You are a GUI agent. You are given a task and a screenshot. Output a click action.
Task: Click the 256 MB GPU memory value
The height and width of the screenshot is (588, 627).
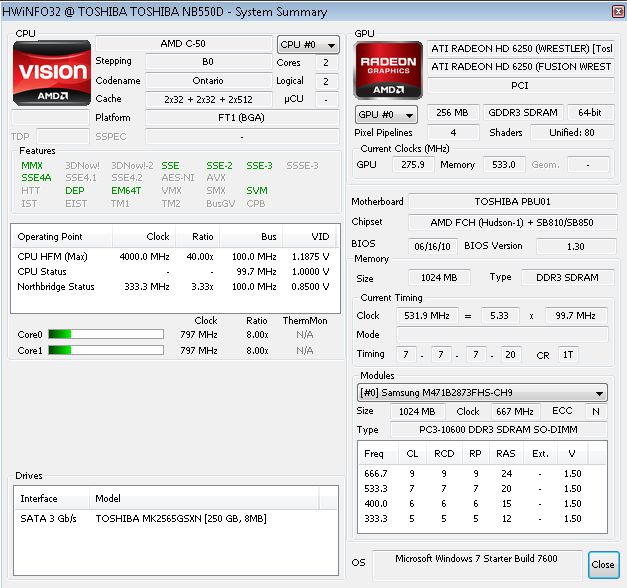point(453,112)
